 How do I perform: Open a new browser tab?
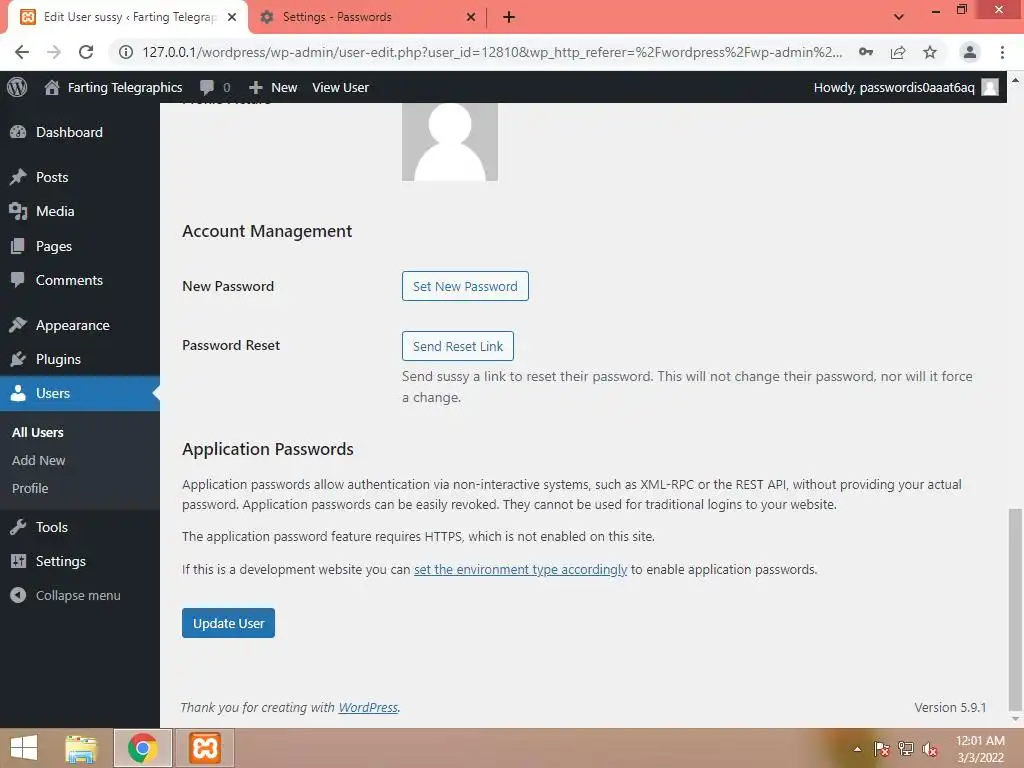click(509, 17)
